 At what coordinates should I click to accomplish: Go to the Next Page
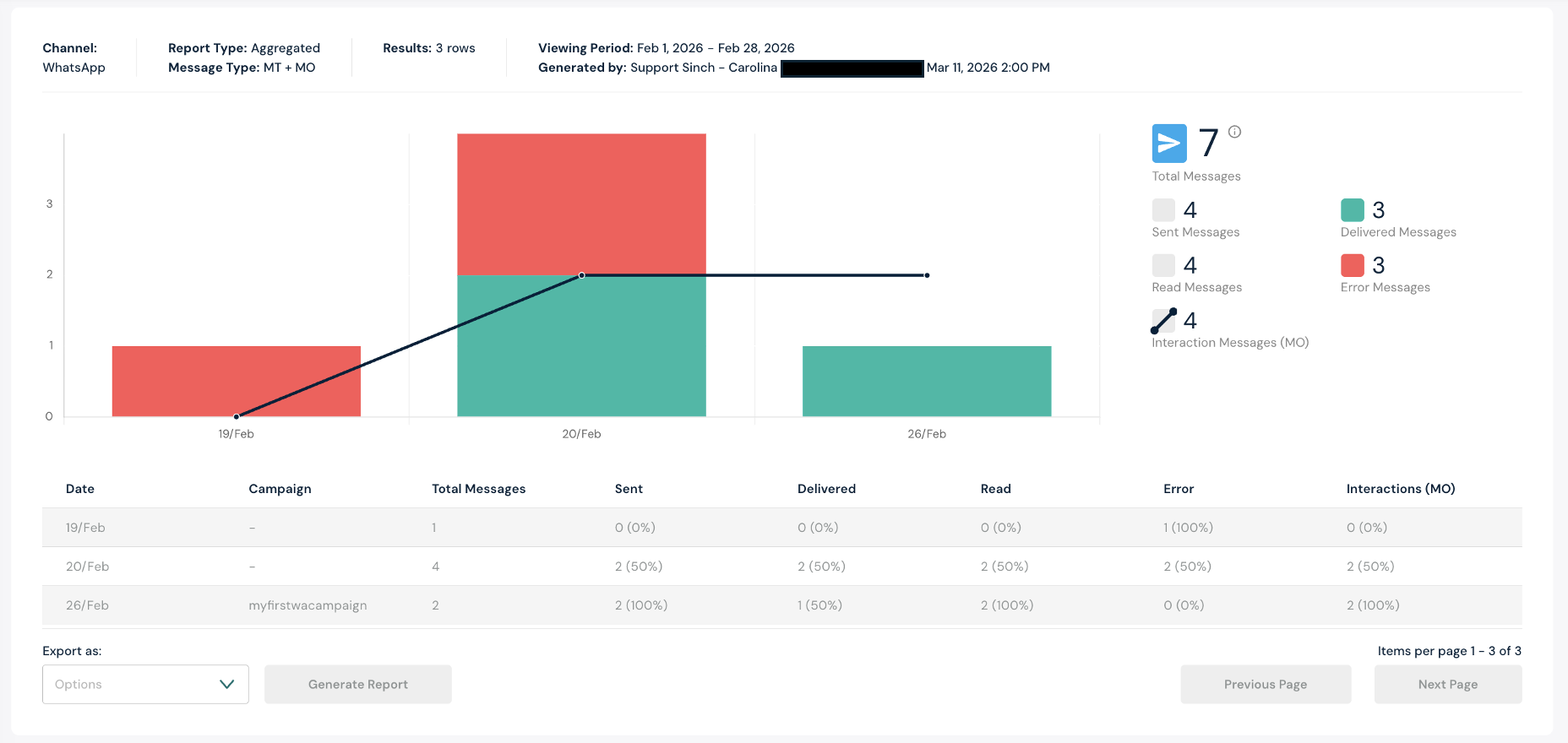[1447, 684]
